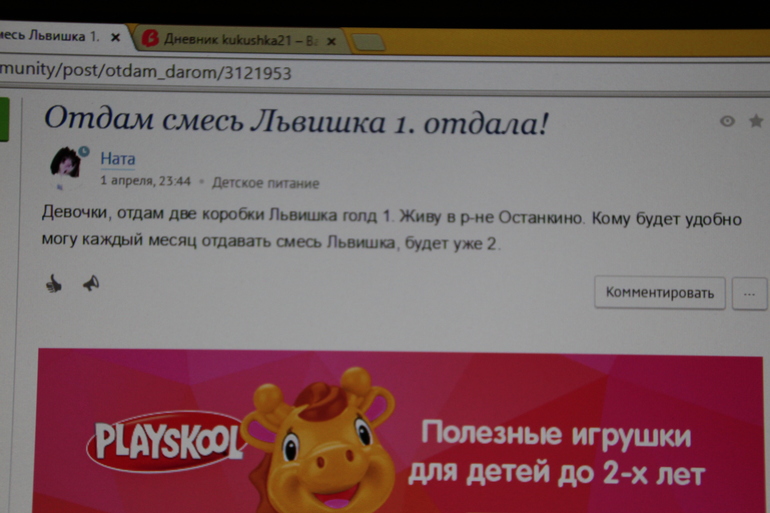
Task: Toggle the star favorite icon
Action: coord(755,121)
